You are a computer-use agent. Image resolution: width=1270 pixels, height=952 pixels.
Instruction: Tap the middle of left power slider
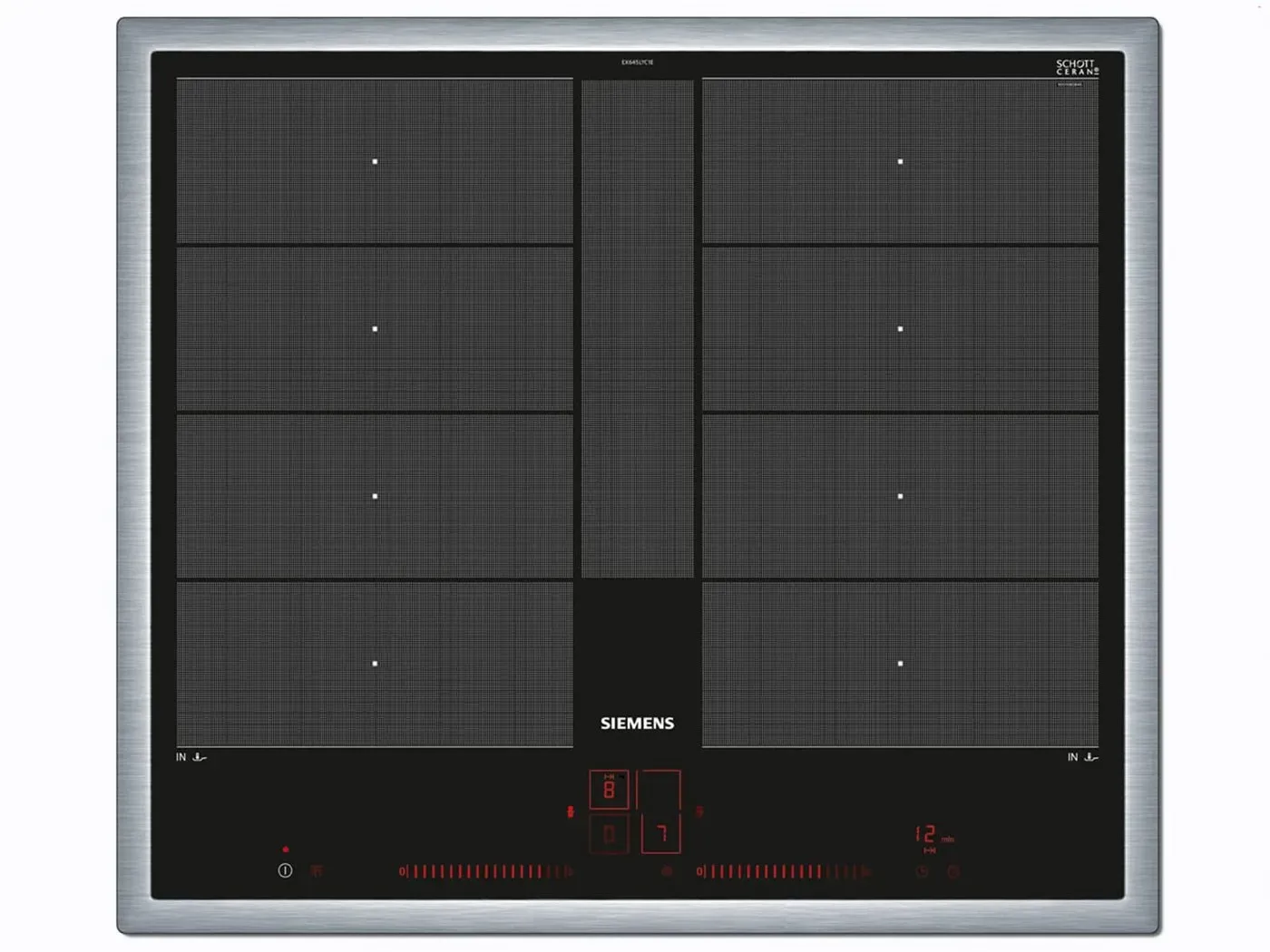tap(485, 871)
